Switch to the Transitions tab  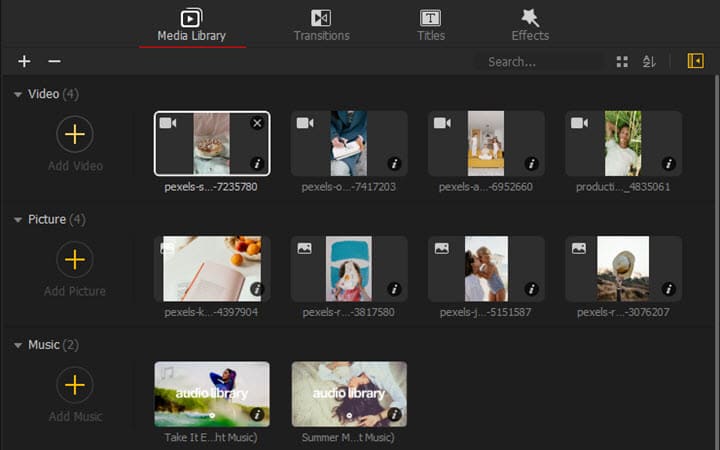click(x=321, y=26)
